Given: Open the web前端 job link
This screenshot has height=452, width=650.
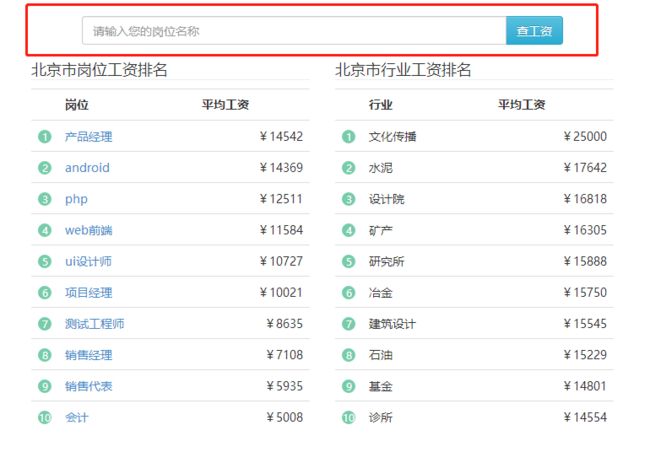Looking at the screenshot, I should (88, 230).
